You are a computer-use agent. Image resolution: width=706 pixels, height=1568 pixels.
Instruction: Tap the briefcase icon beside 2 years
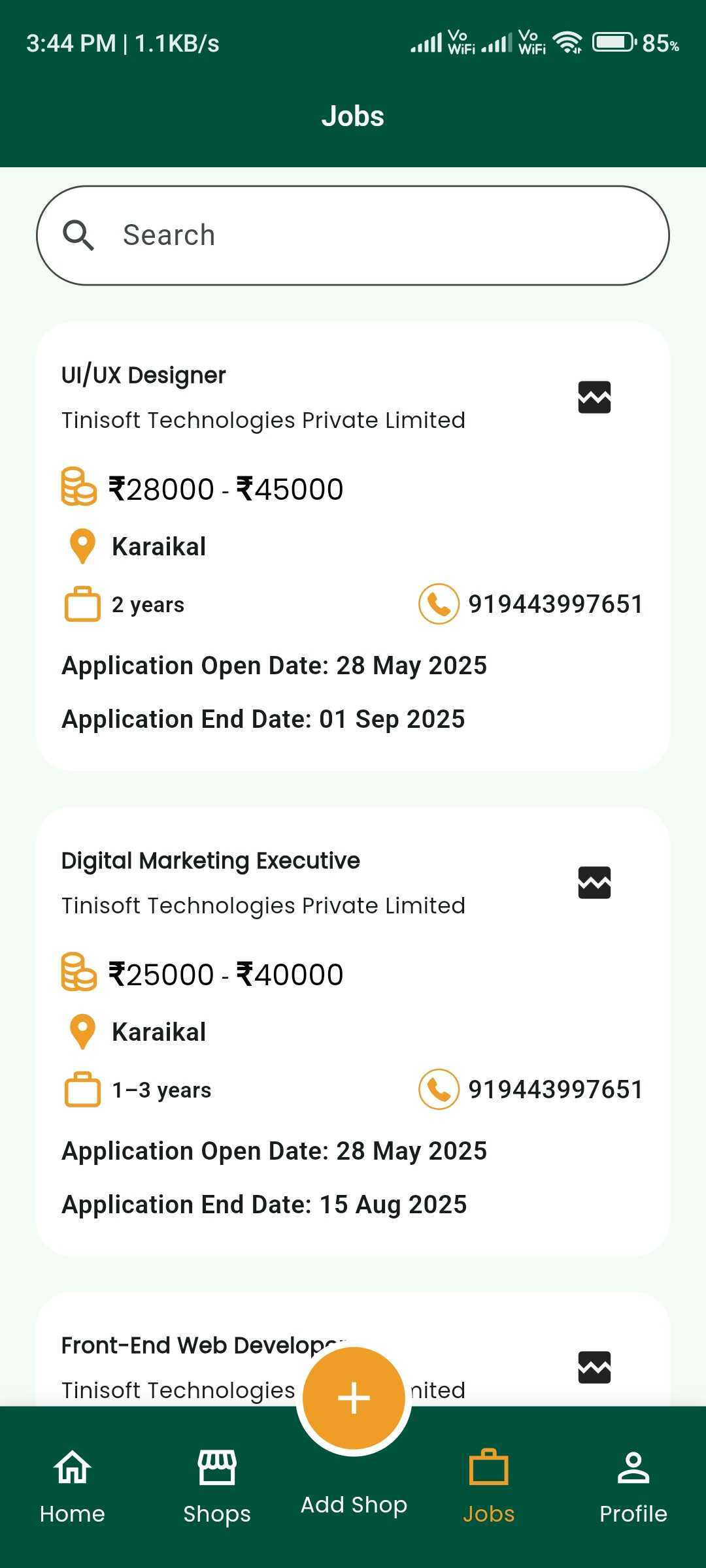82,604
